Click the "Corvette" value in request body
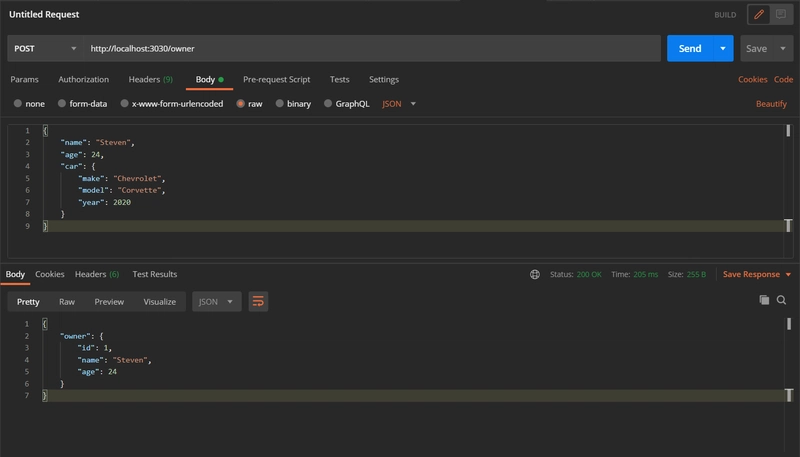The width and height of the screenshot is (800, 457). point(139,190)
